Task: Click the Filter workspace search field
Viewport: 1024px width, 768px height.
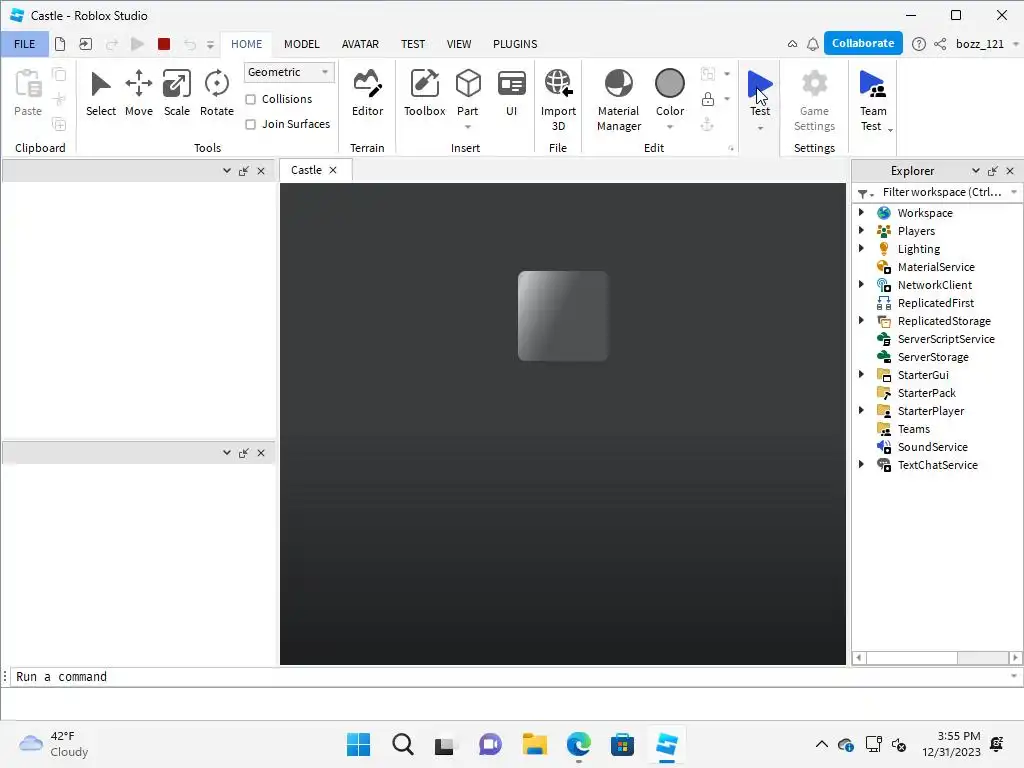Action: click(942, 192)
